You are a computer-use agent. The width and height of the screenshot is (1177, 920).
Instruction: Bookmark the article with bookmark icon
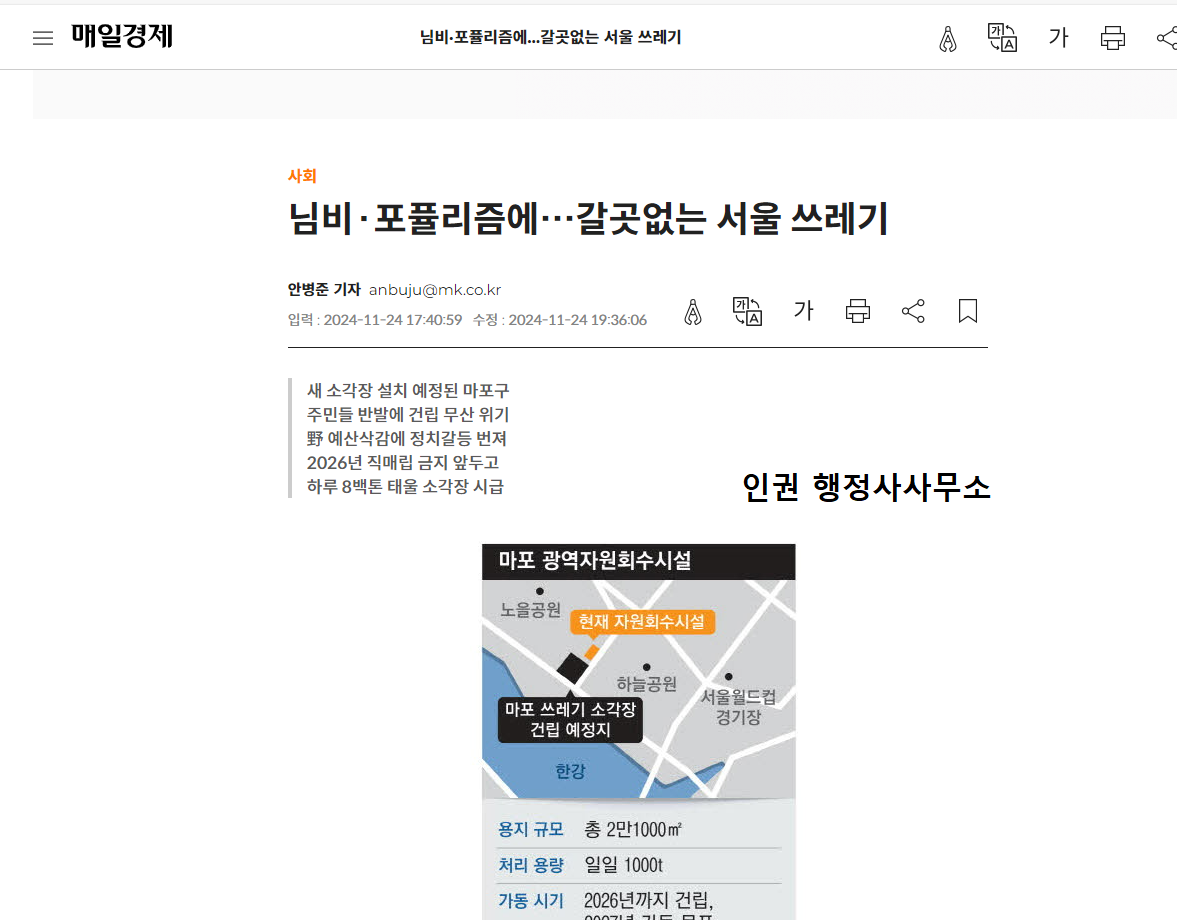pyautogui.click(x=968, y=311)
